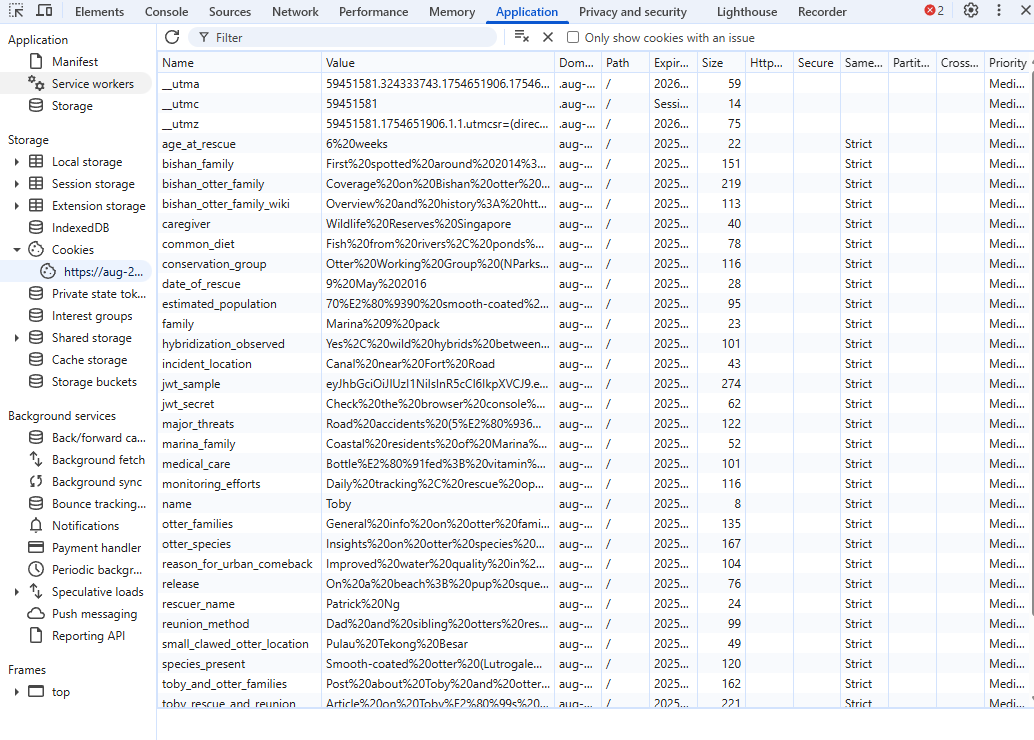
Task: Click the red error count badge
Action: point(934,11)
